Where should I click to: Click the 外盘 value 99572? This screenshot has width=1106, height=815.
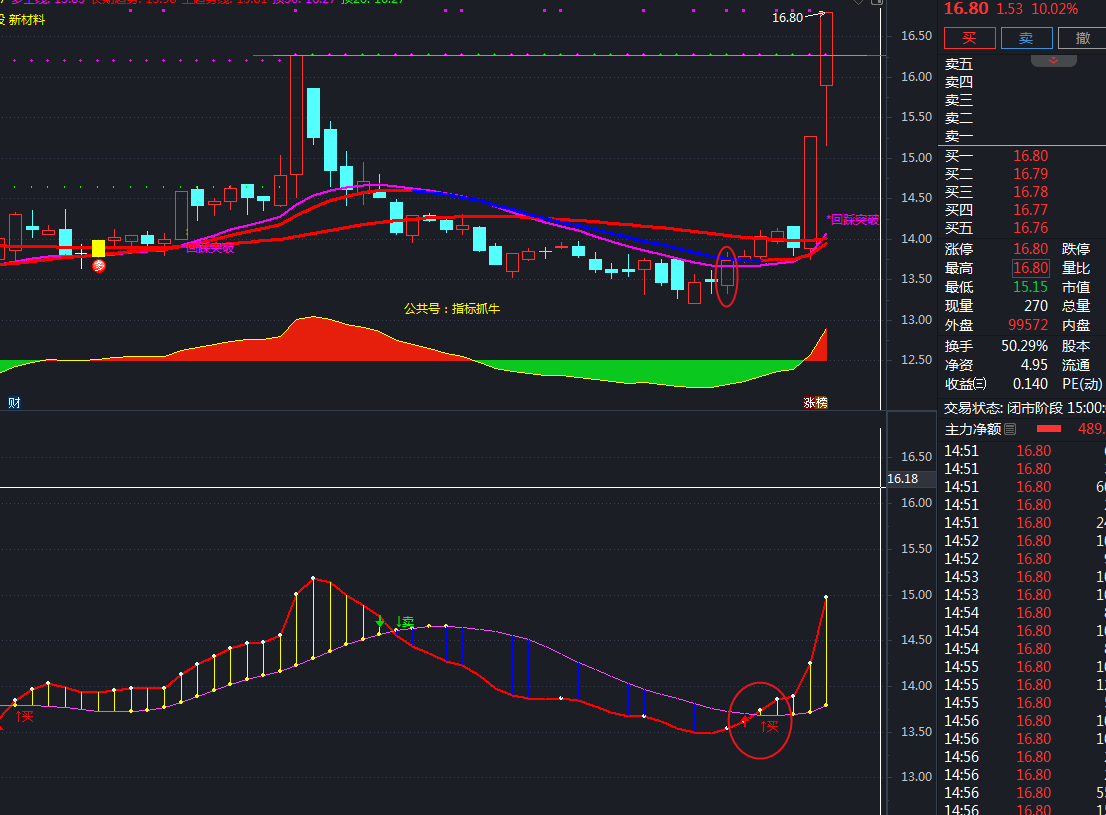1028,325
